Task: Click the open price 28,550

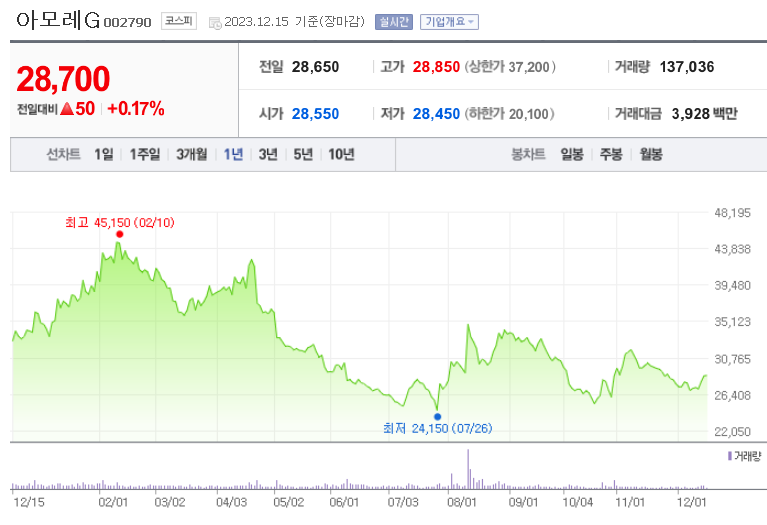Action: (x=316, y=114)
